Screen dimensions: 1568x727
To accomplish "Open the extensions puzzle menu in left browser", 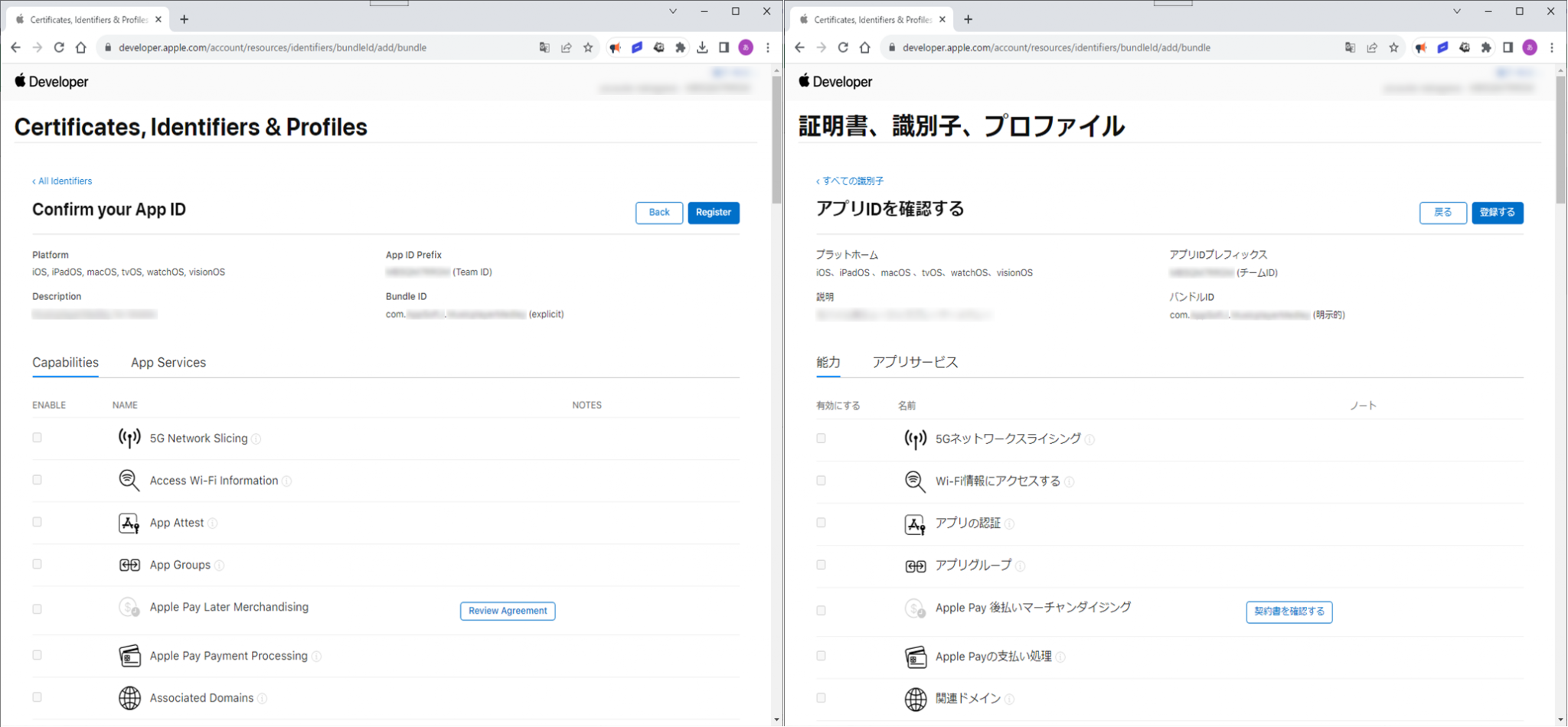I will (x=680, y=47).
